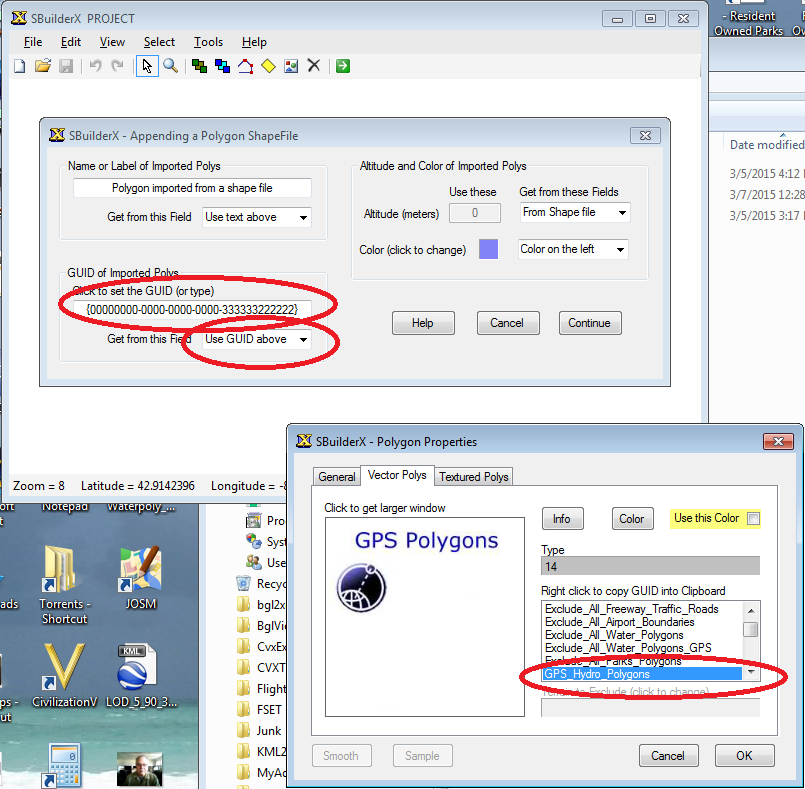Viewport: 805px width, 789px height.
Task: Click the GUID list scroll down arrow
Action: point(751,672)
